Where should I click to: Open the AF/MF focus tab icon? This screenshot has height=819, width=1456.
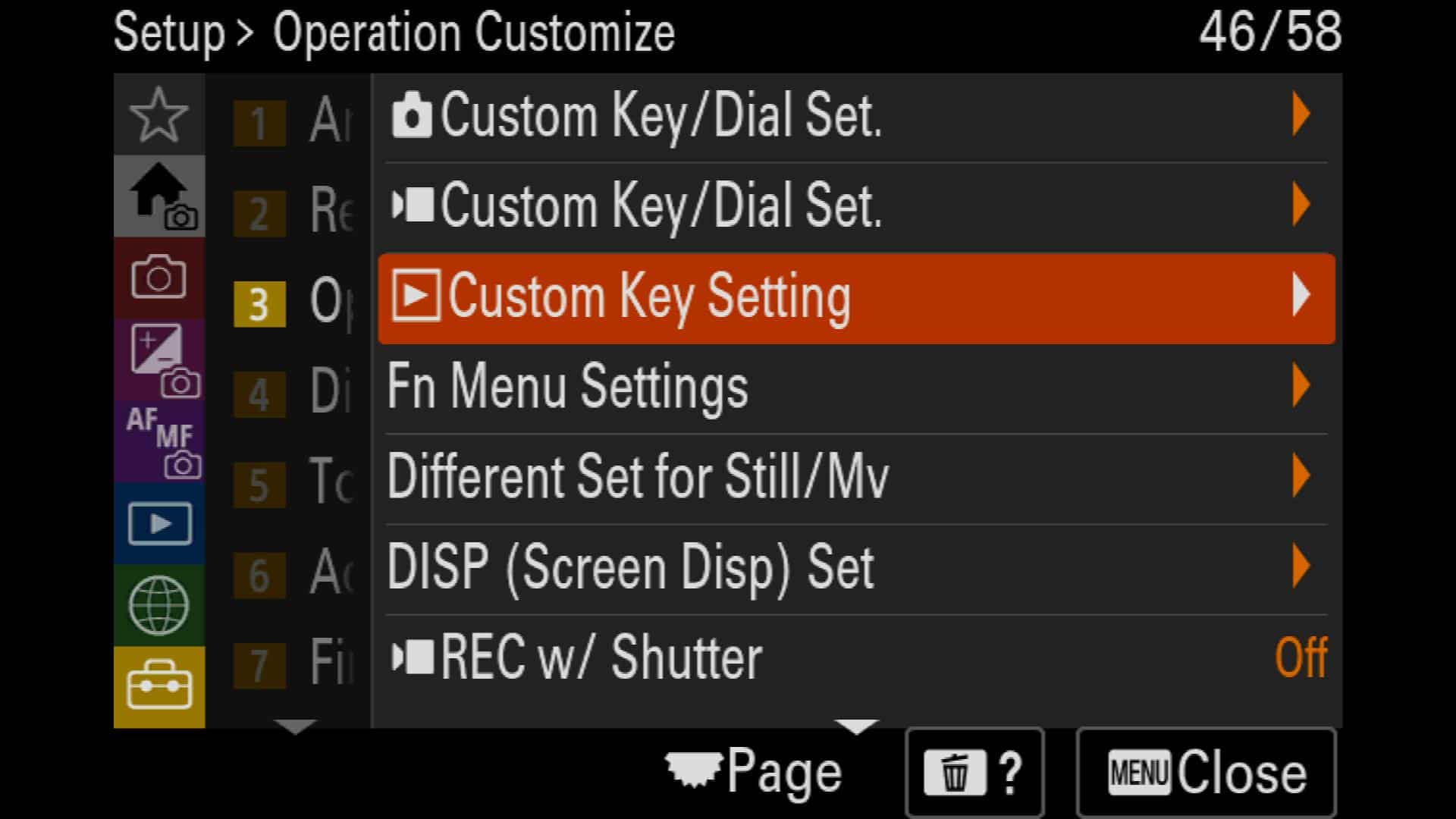pos(158,441)
